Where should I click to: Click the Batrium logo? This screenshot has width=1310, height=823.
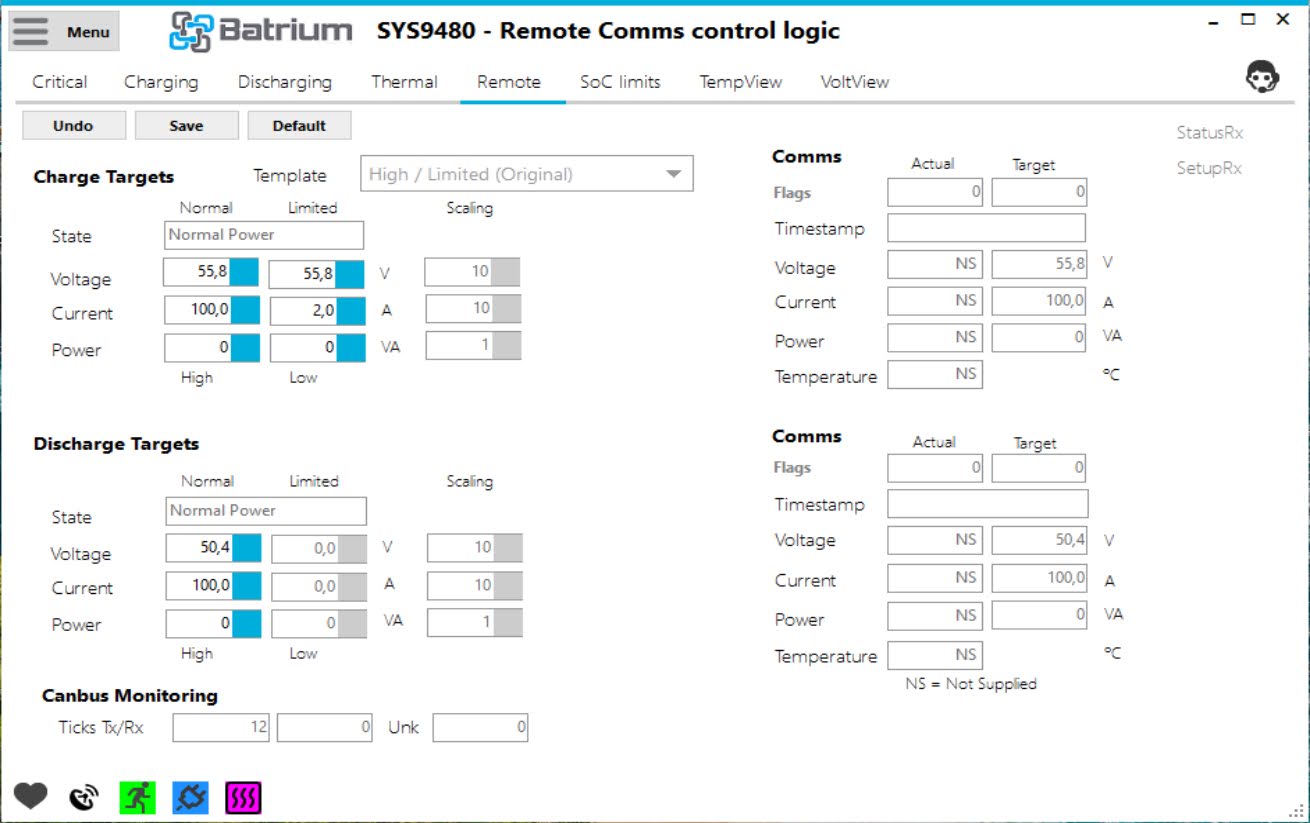click(x=261, y=31)
